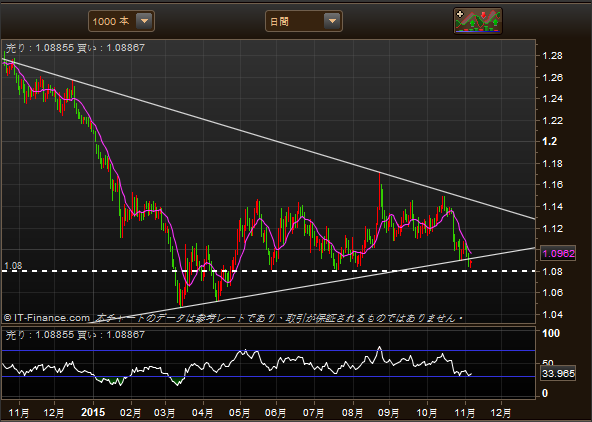592x422 pixels.
Task: Click the RSI upper blue overbought line
Action: pyautogui.click(x=268, y=351)
